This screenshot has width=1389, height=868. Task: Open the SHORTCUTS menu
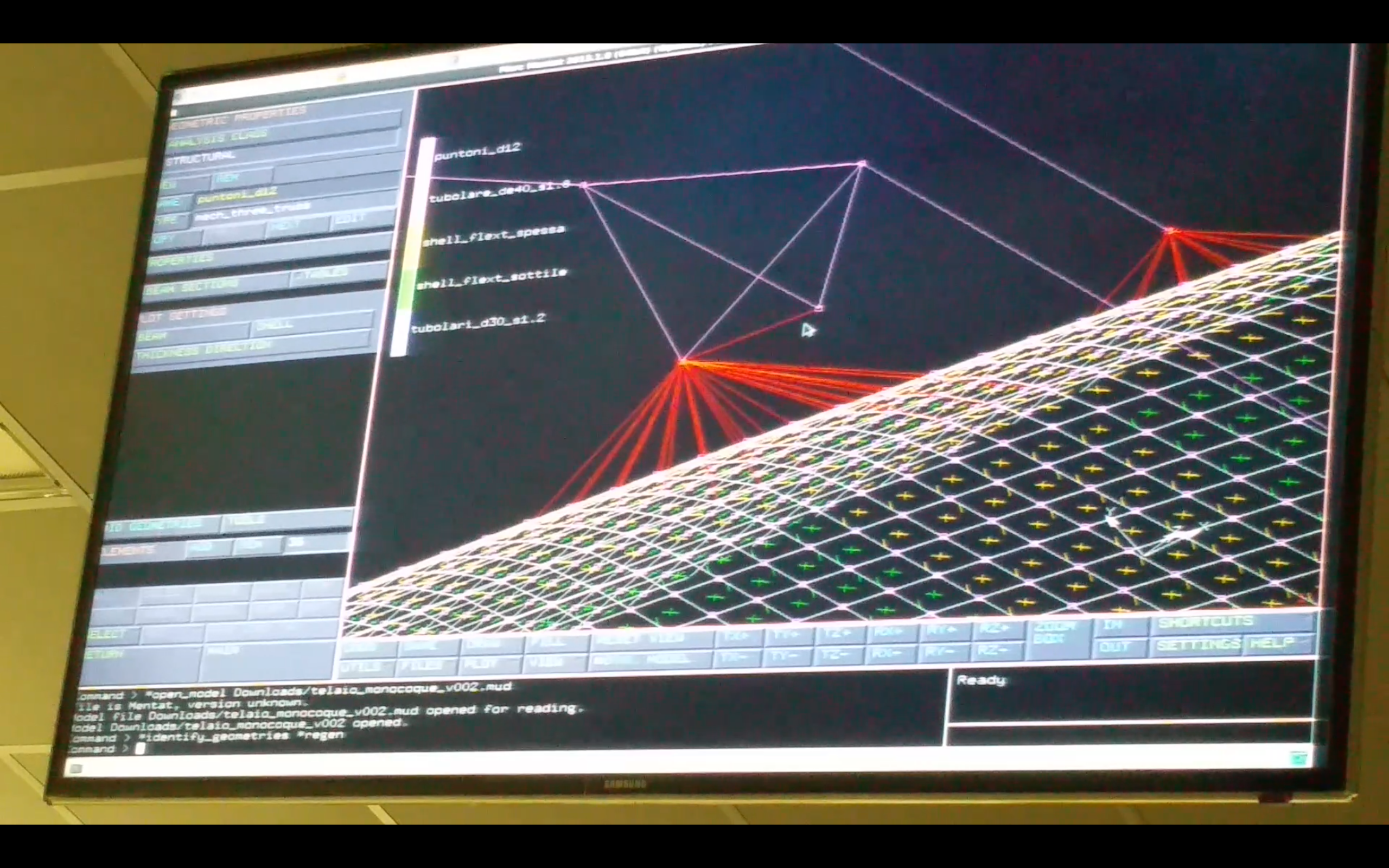point(1232,623)
